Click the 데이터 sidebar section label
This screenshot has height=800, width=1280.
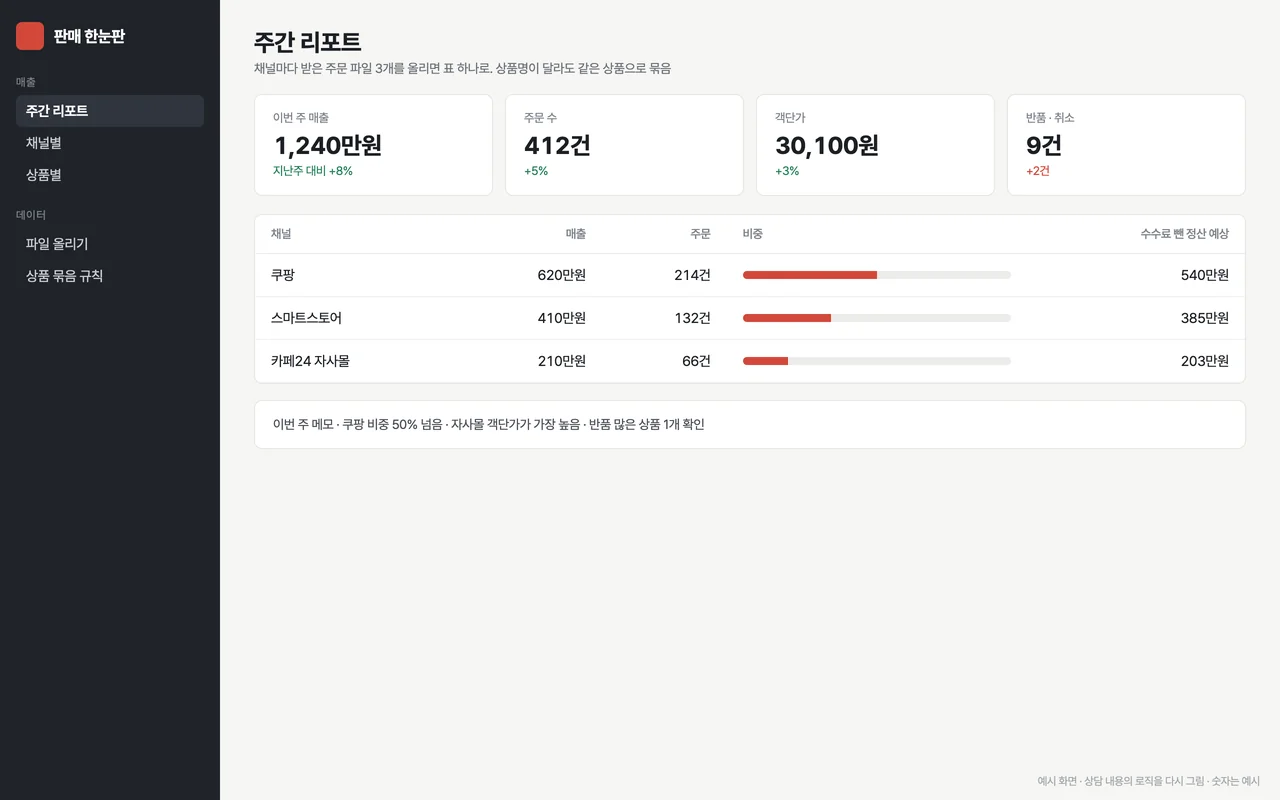[31, 215]
